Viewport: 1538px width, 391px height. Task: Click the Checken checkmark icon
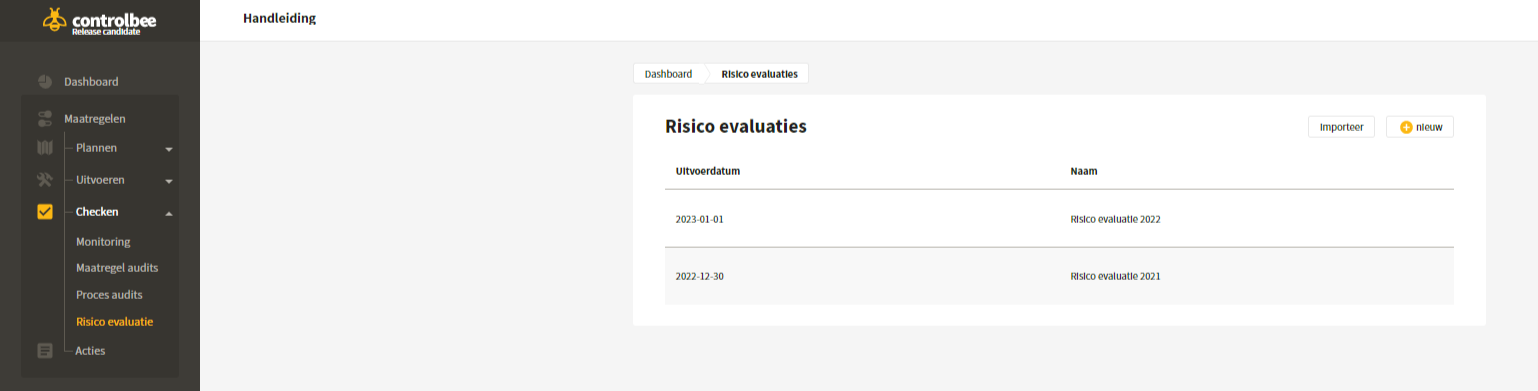tap(45, 212)
